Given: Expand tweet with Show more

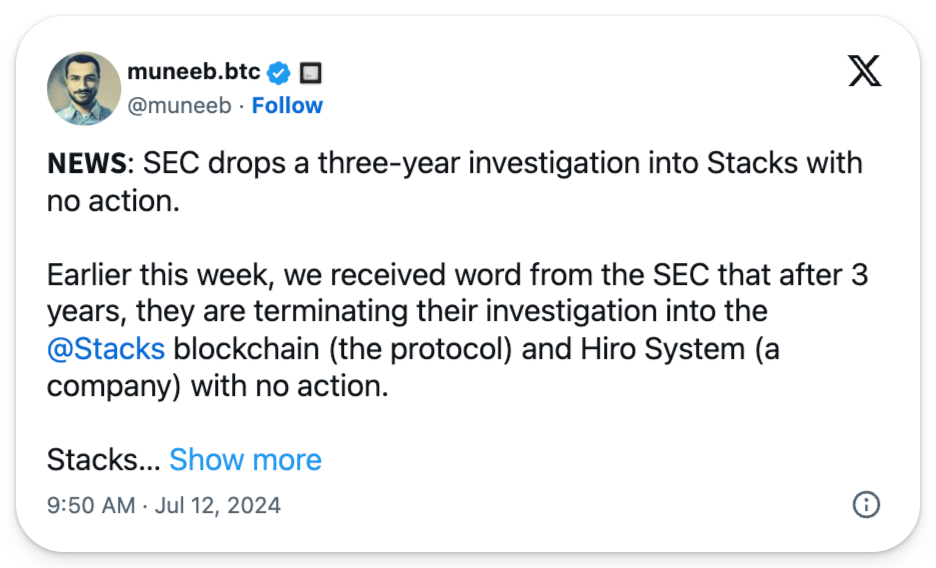Looking at the screenshot, I should pyautogui.click(x=245, y=459).
